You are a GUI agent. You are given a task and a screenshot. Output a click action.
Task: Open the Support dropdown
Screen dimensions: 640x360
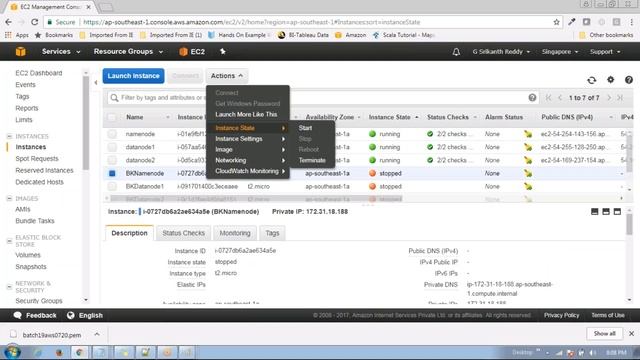click(x=605, y=52)
